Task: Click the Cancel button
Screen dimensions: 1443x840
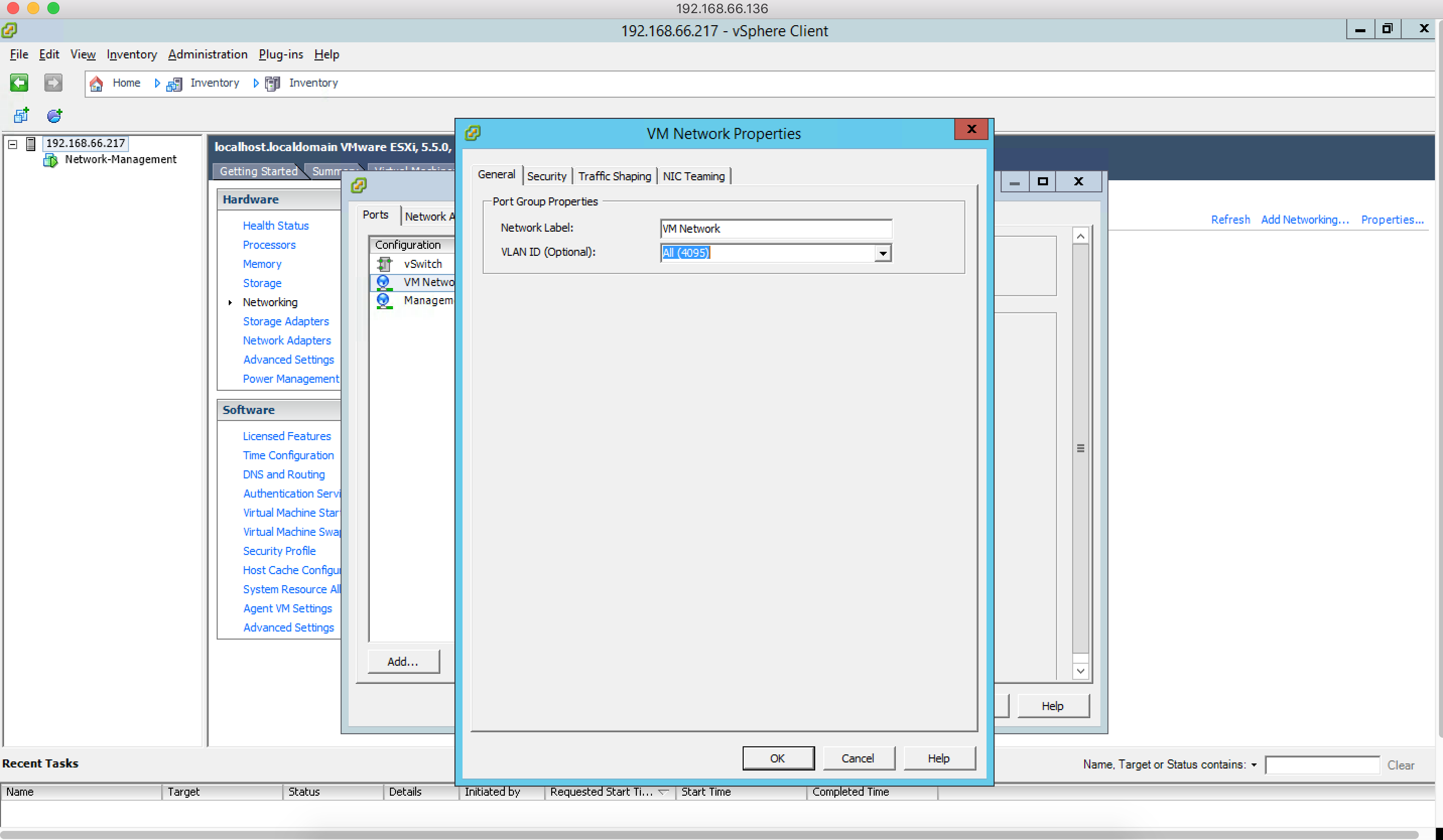Action: pos(859,759)
